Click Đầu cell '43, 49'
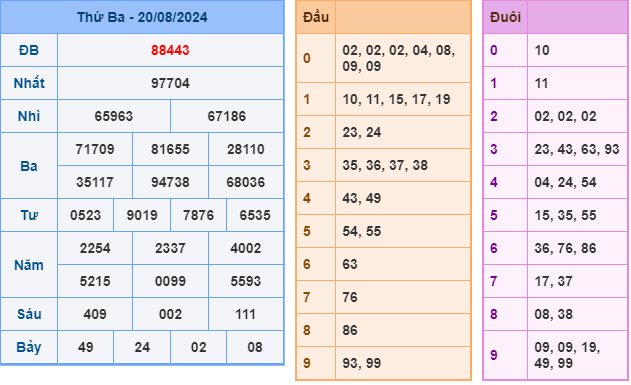This screenshot has height=385, width=631. (403, 198)
